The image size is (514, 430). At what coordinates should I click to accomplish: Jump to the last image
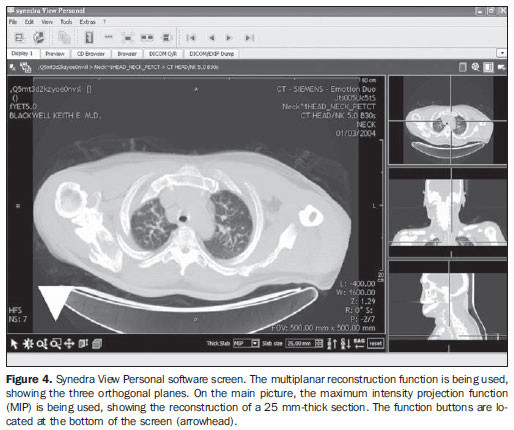(249, 38)
